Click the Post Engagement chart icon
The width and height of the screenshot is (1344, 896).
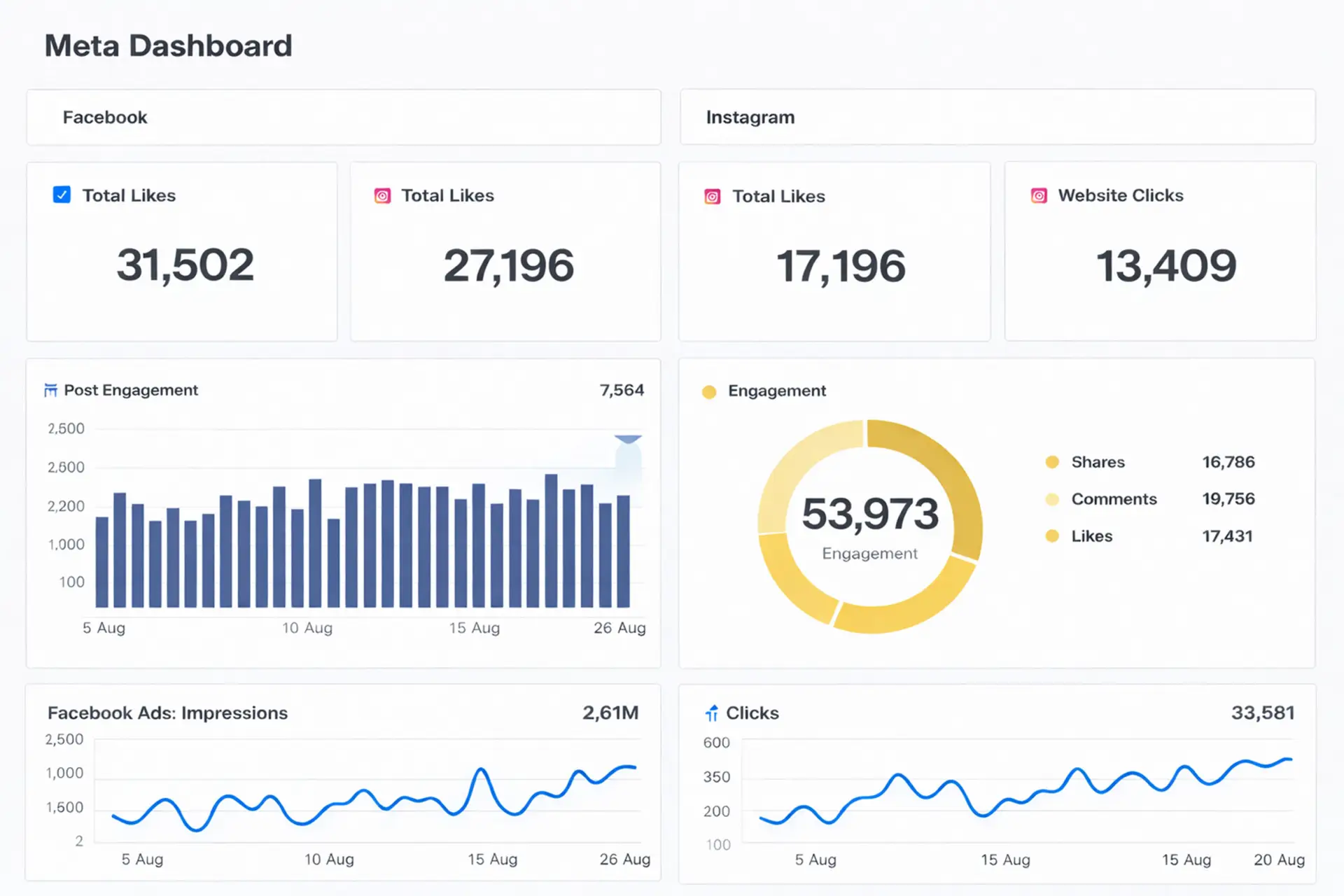coord(50,390)
